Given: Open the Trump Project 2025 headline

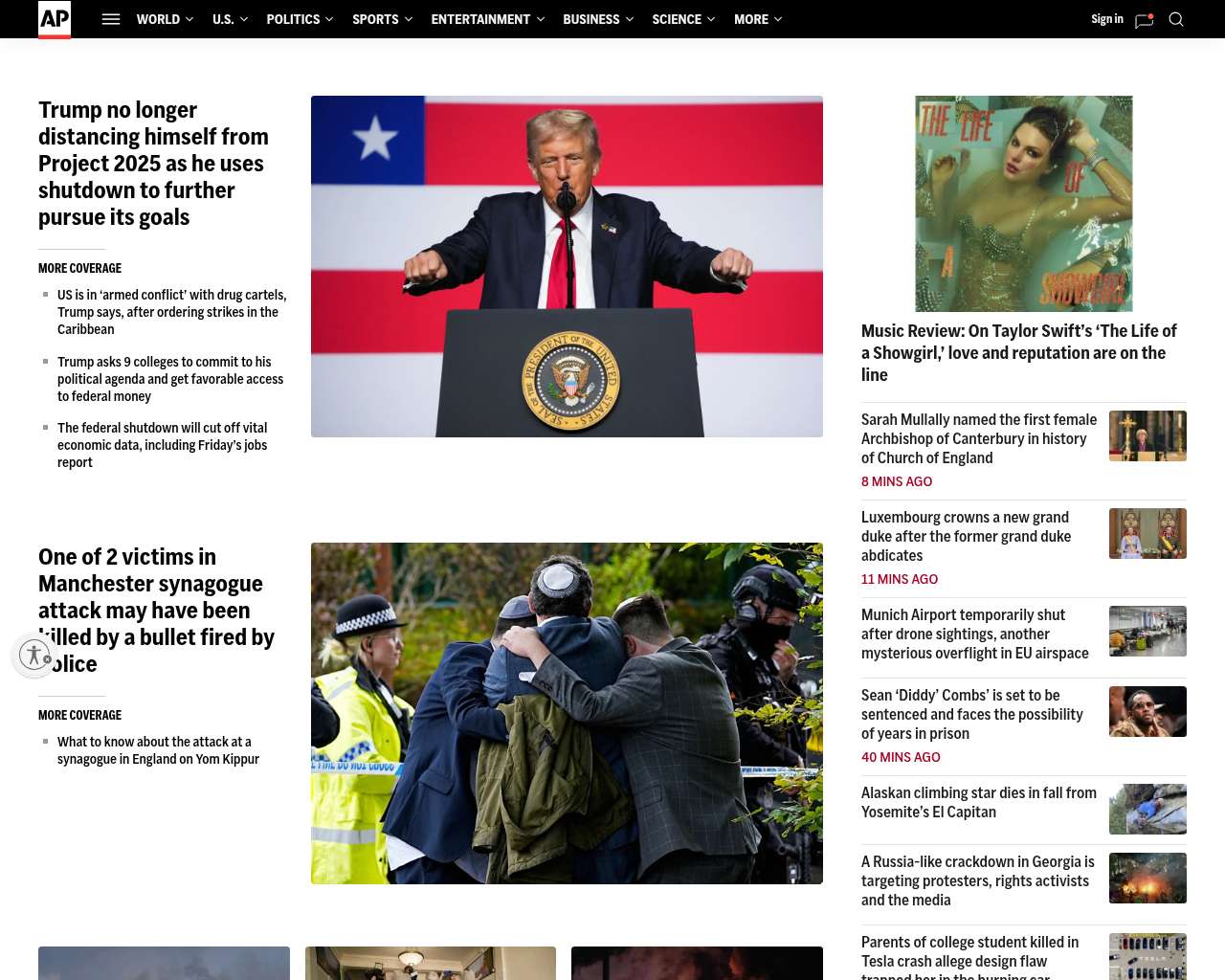Looking at the screenshot, I should 153,164.
